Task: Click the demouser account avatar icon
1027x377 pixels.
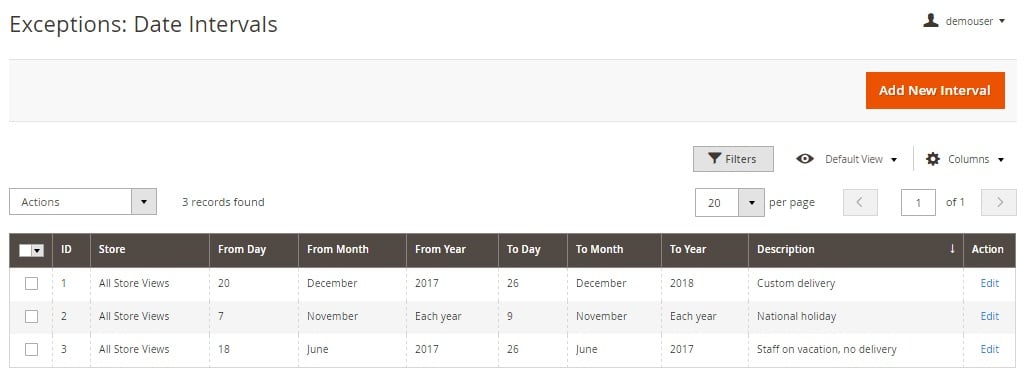Action: 930,21
